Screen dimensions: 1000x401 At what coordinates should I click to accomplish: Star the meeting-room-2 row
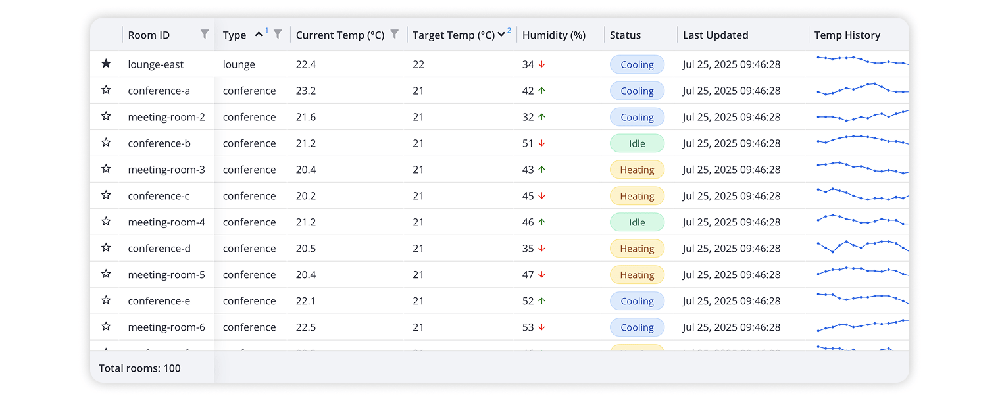click(x=106, y=117)
